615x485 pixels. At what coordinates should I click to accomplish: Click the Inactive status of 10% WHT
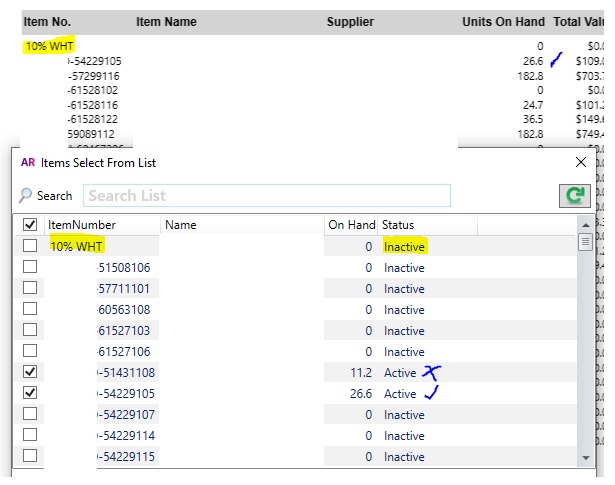pos(404,246)
